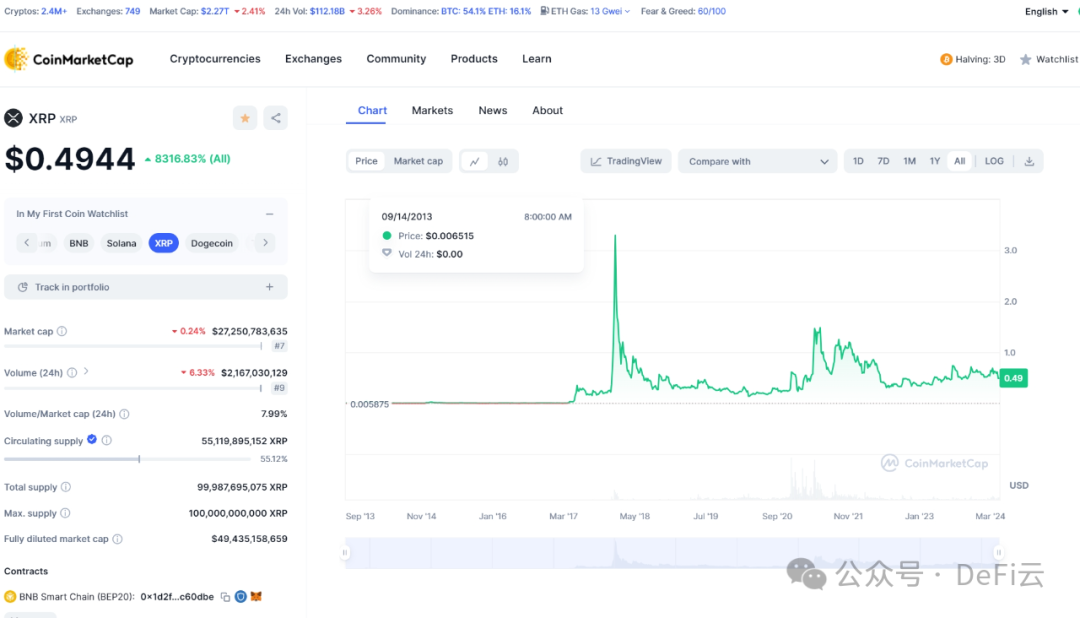Viewport: 1080px width, 618px height.
Task: Click the right handle of chart range slider
Action: tap(997, 553)
